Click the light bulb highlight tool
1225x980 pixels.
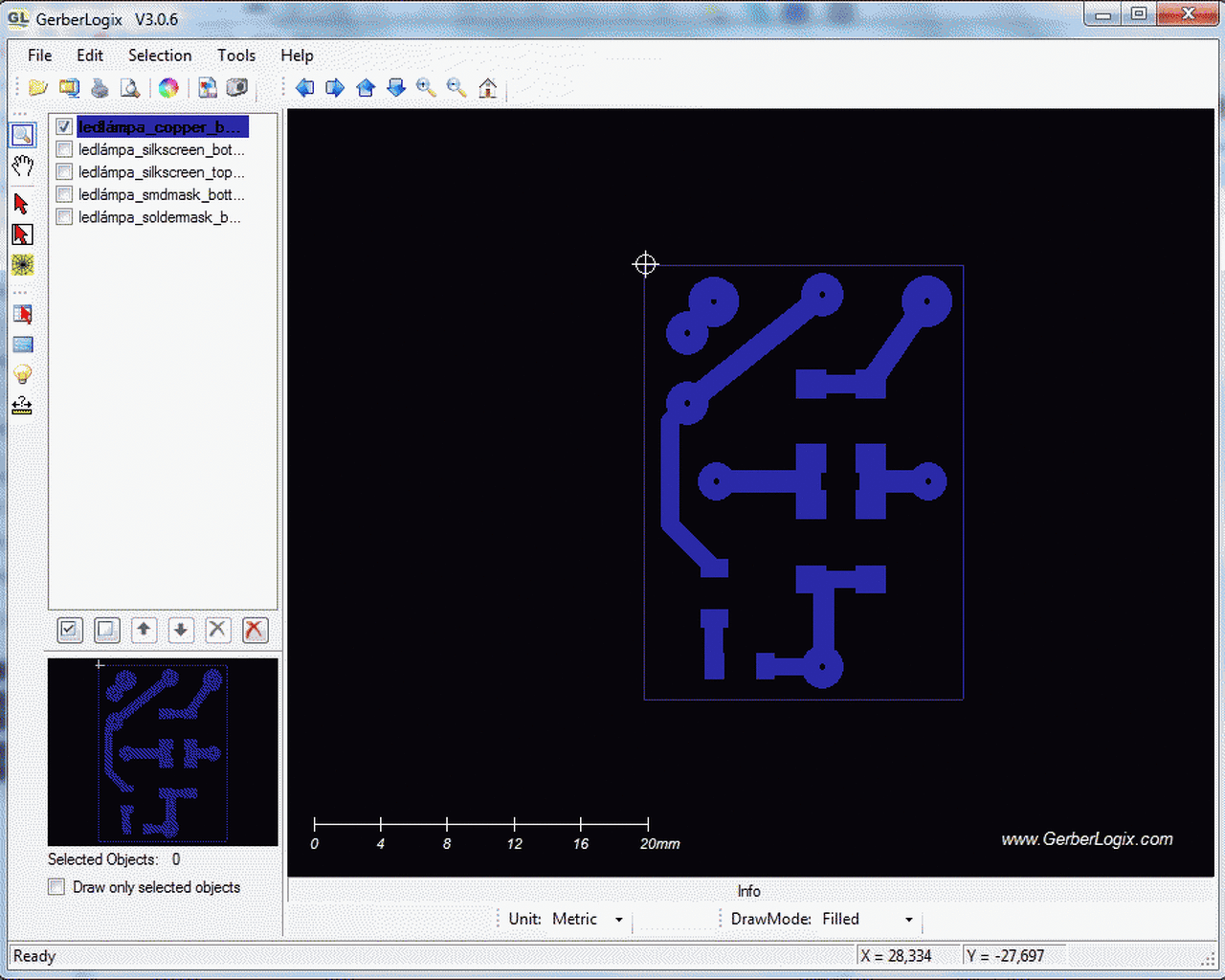[x=22, y=374]
